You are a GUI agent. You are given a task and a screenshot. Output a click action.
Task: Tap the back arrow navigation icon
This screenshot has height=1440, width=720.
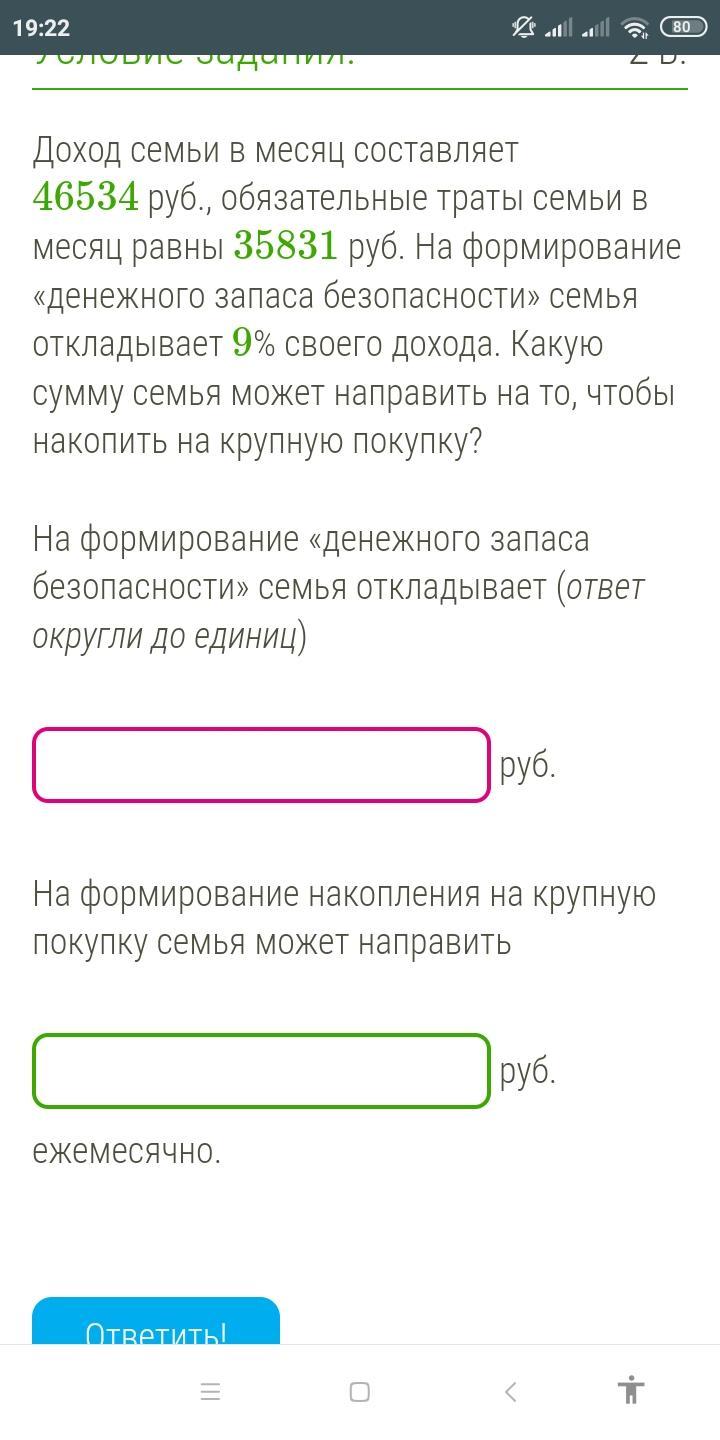(510, 1391)
